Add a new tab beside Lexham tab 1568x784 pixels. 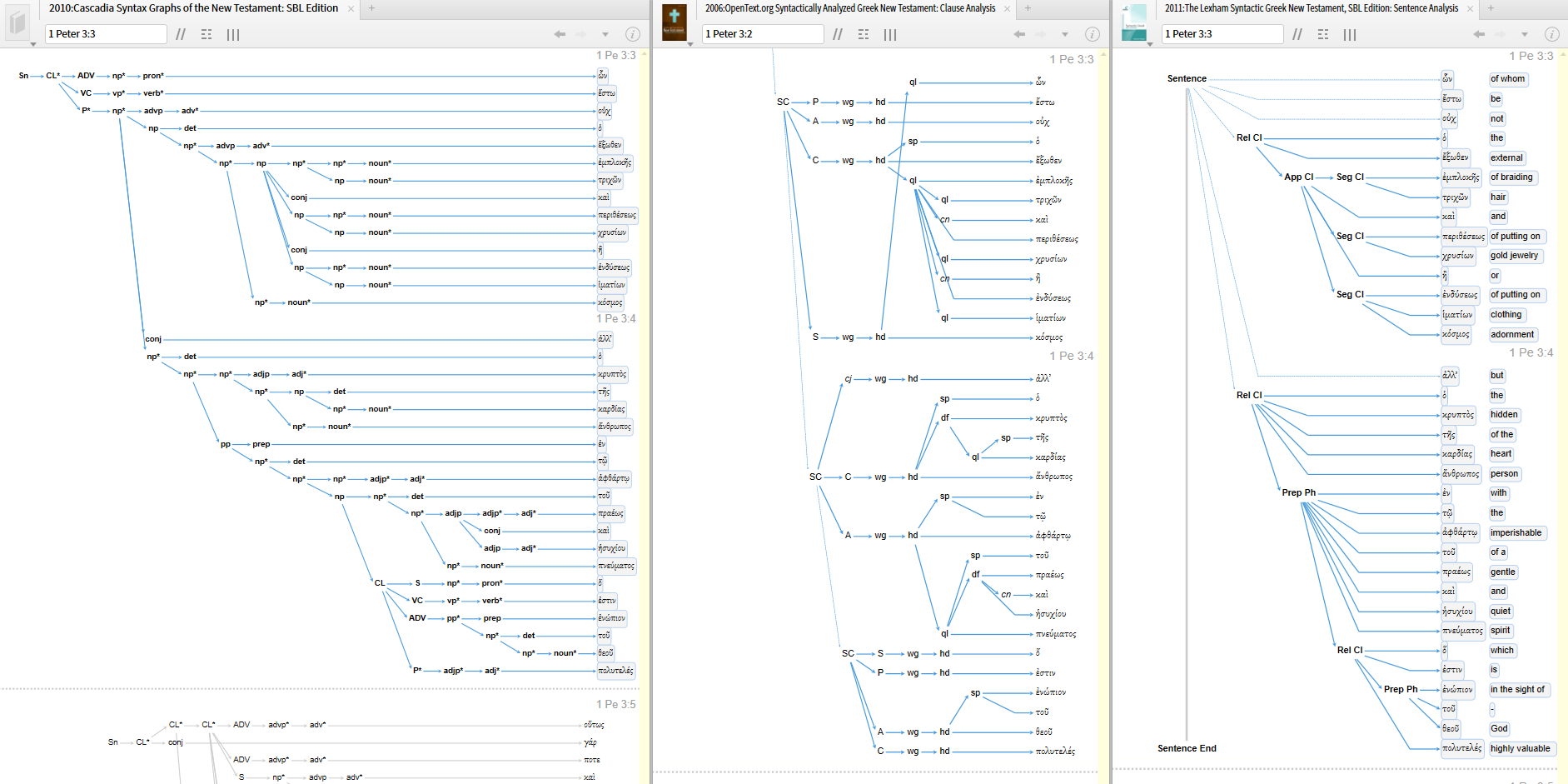(1491, 8)
